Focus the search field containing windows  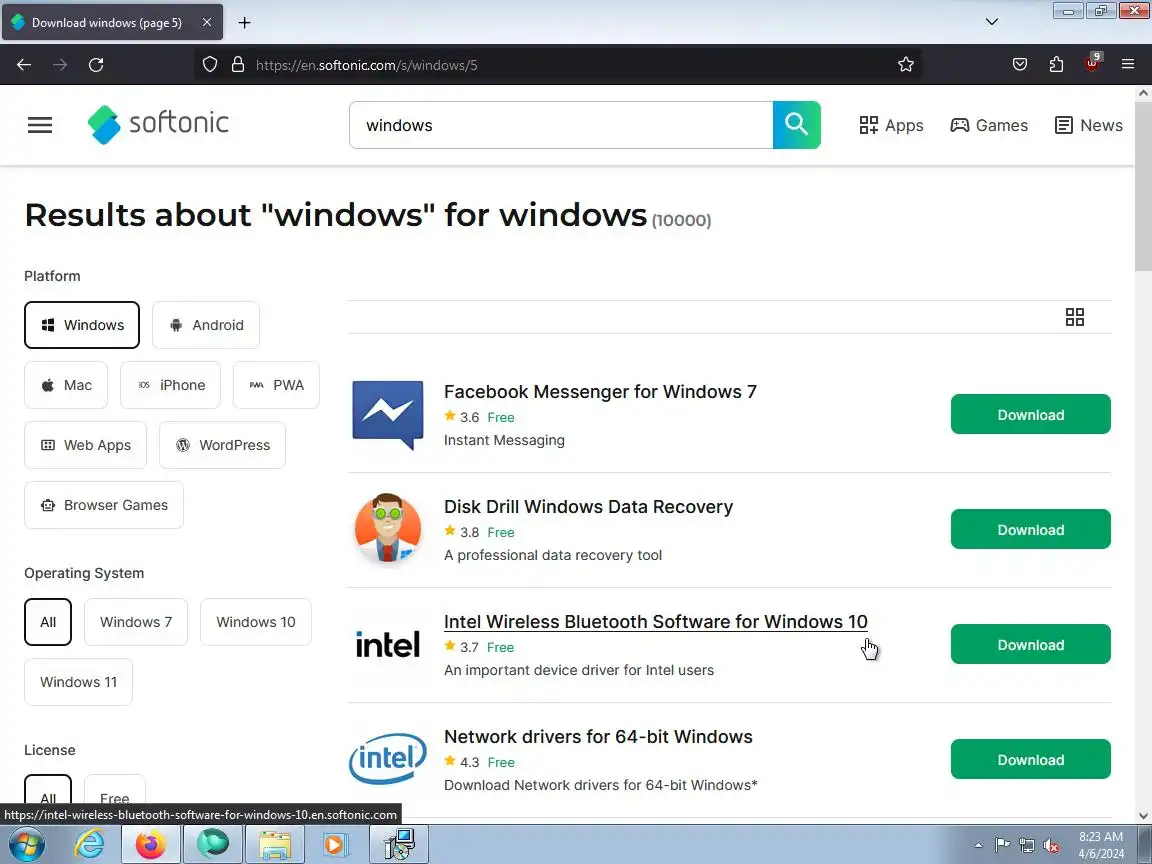pos(561,125)
